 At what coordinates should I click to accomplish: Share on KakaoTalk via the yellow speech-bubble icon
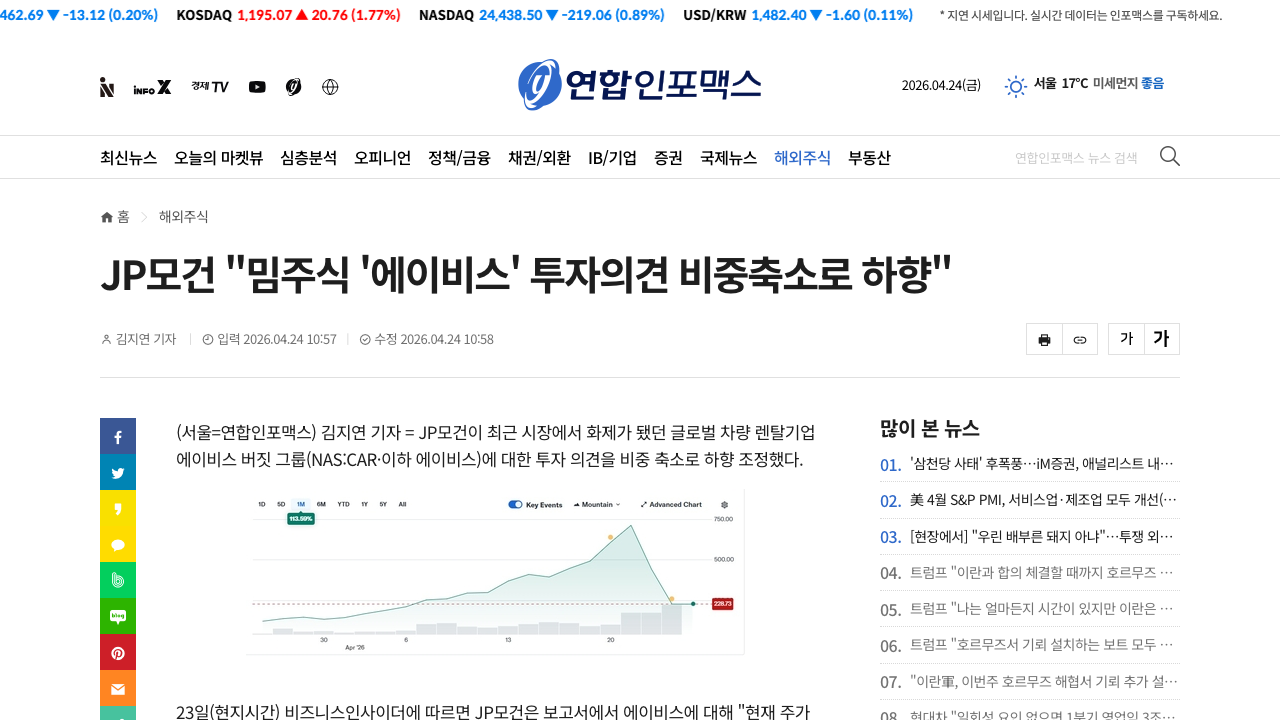click(118, 544)
